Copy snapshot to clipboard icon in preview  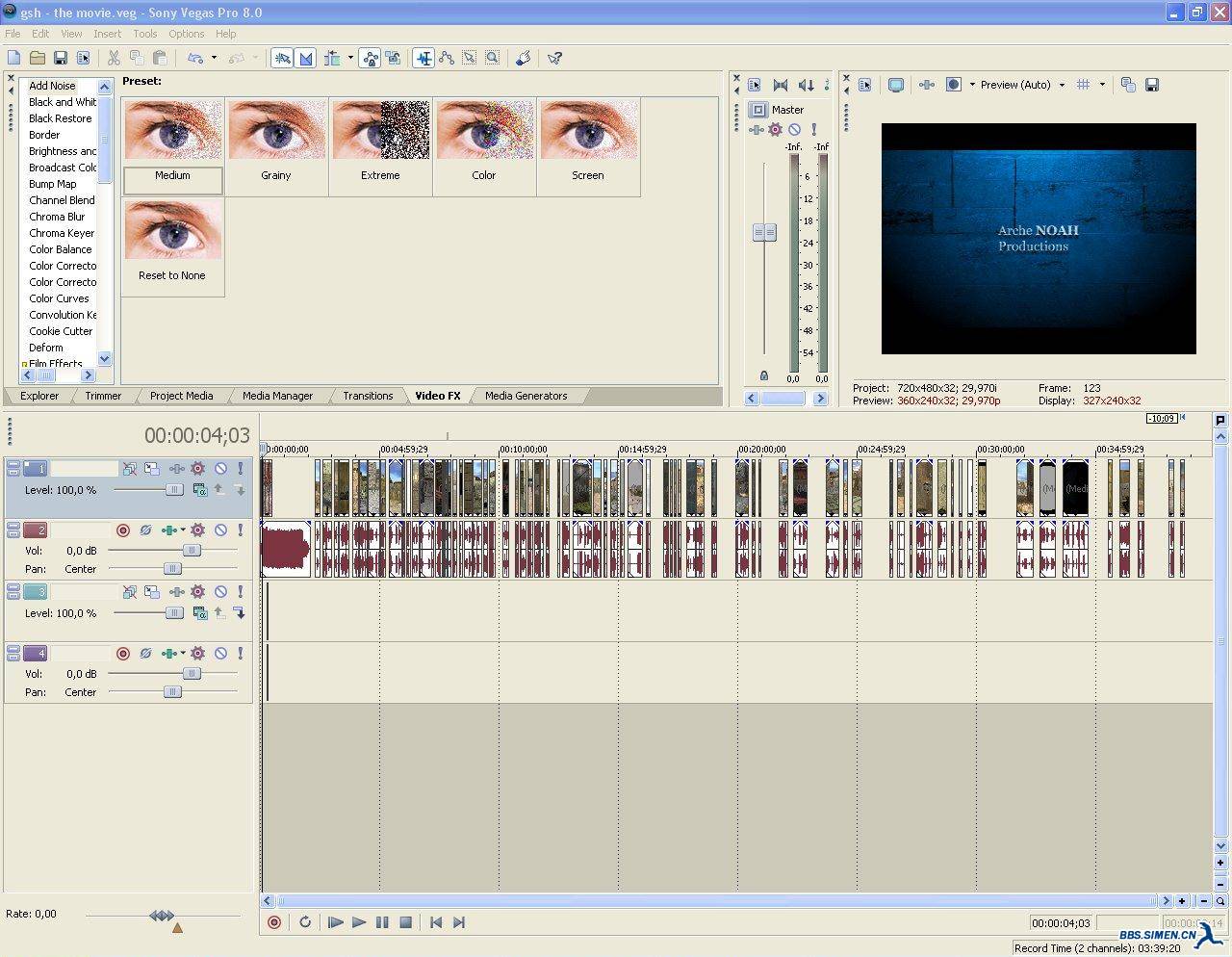[1128, 85]
